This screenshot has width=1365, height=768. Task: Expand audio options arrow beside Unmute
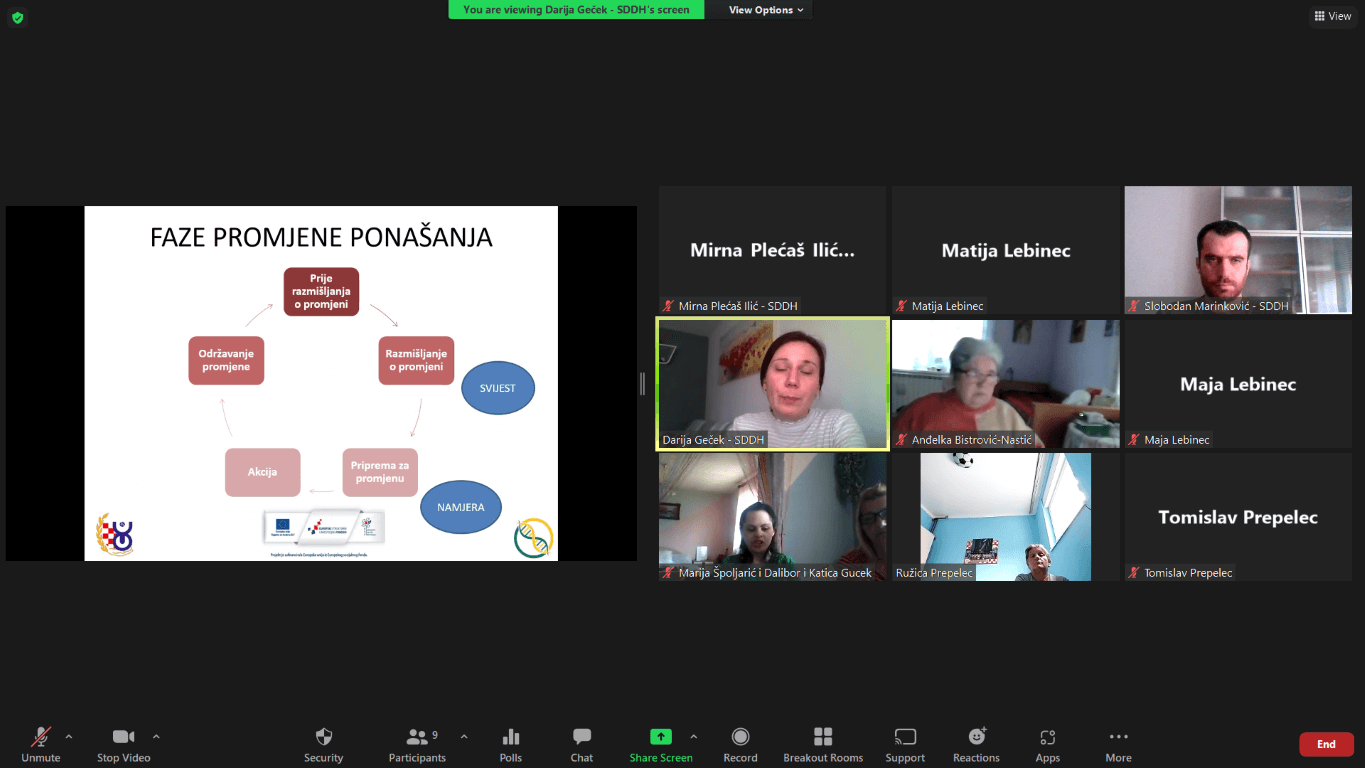coord(69,737)
